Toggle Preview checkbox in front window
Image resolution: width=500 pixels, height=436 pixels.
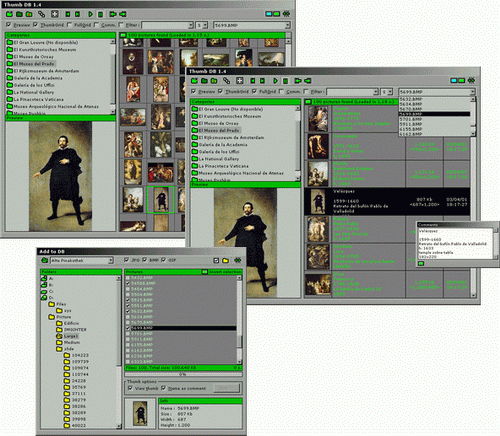[193, 91]
